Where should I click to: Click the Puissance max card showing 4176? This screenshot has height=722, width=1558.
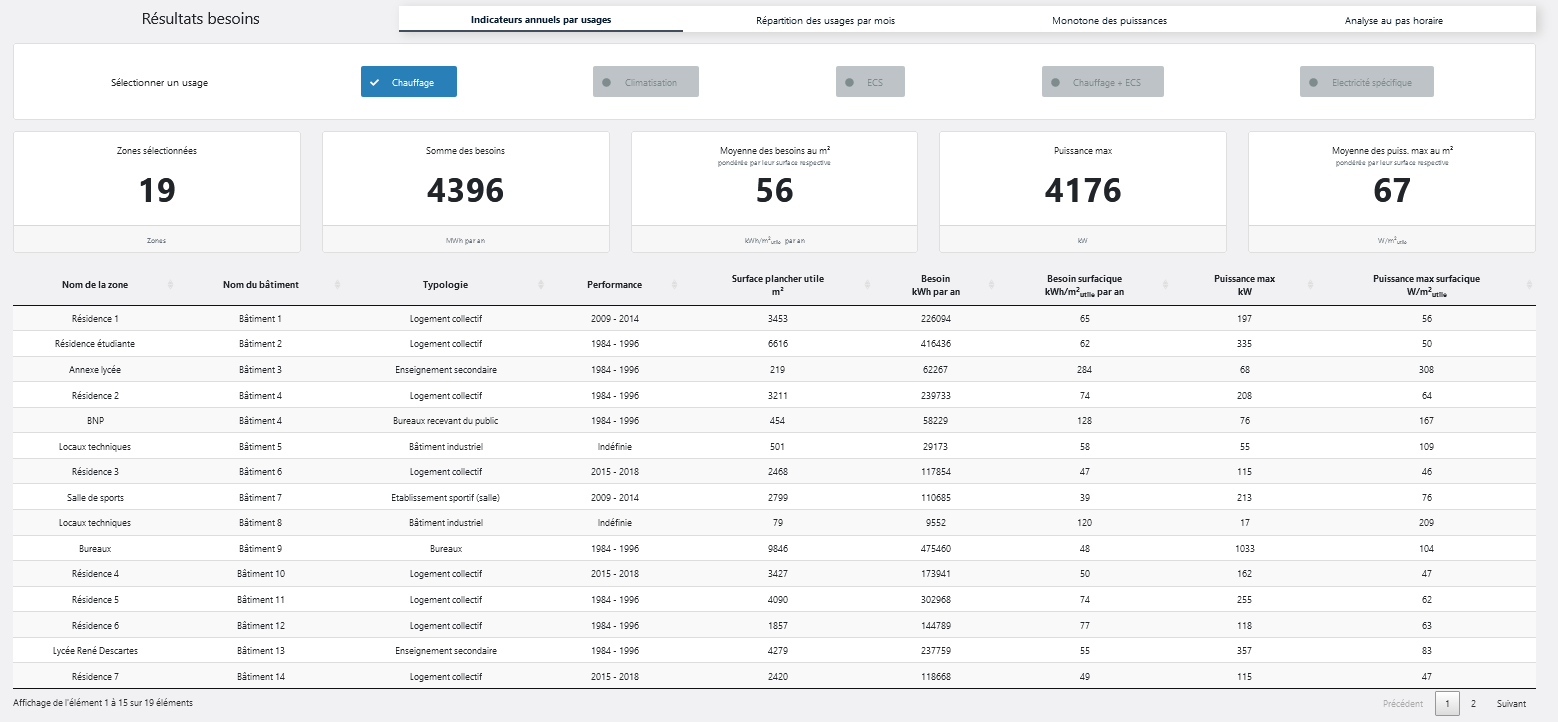pyautogui.click(x=1083, y=192)
